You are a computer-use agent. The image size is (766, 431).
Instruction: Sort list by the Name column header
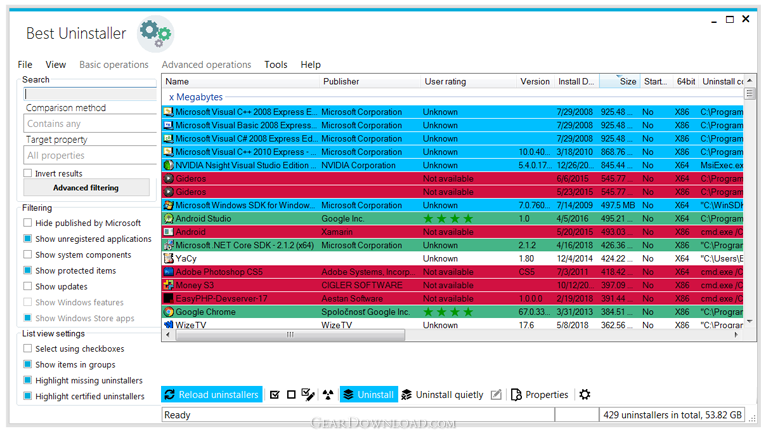tap(241, 81)
